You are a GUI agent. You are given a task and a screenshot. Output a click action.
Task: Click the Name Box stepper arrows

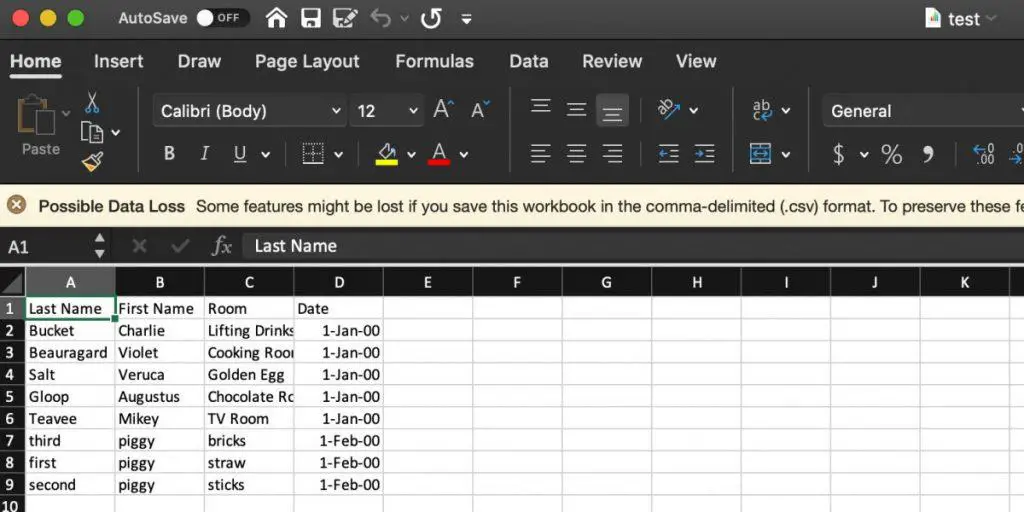[x=99, y=246]
